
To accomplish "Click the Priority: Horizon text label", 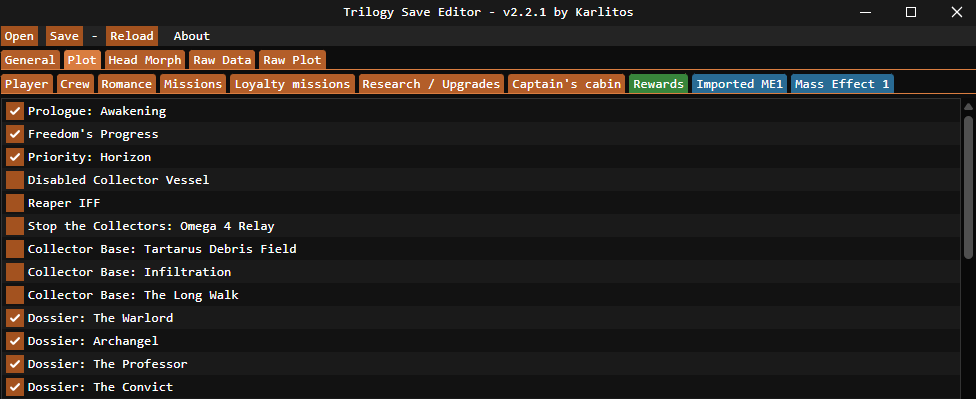I will 89,157.
